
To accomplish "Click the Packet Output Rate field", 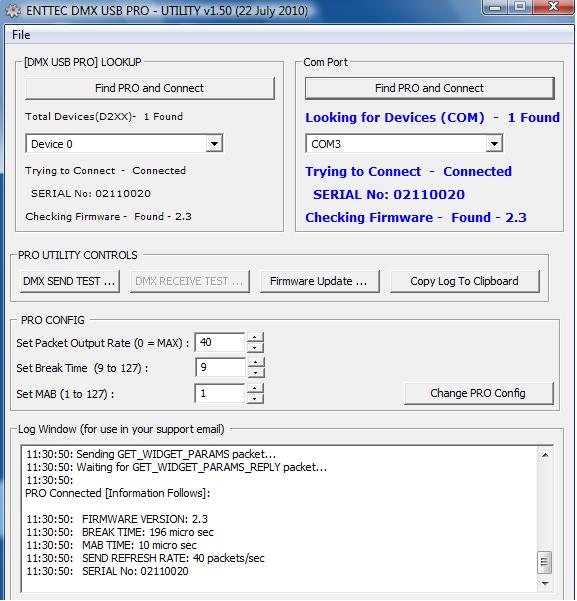I will pos(219,342).
